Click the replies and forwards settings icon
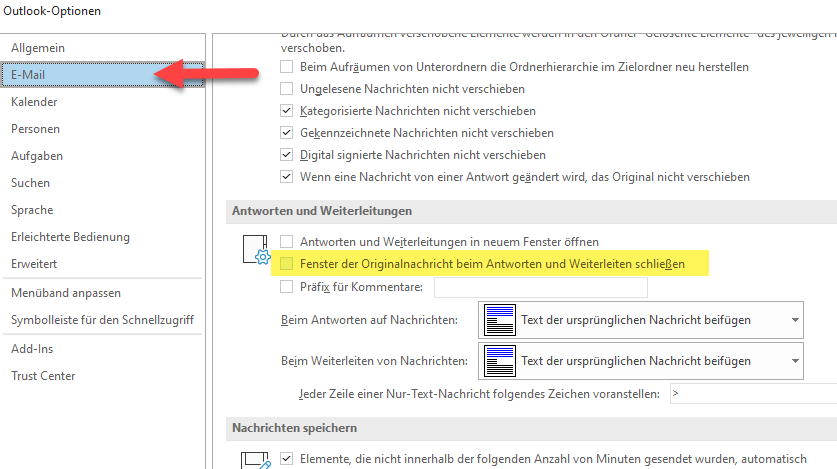 coord(257,250)
